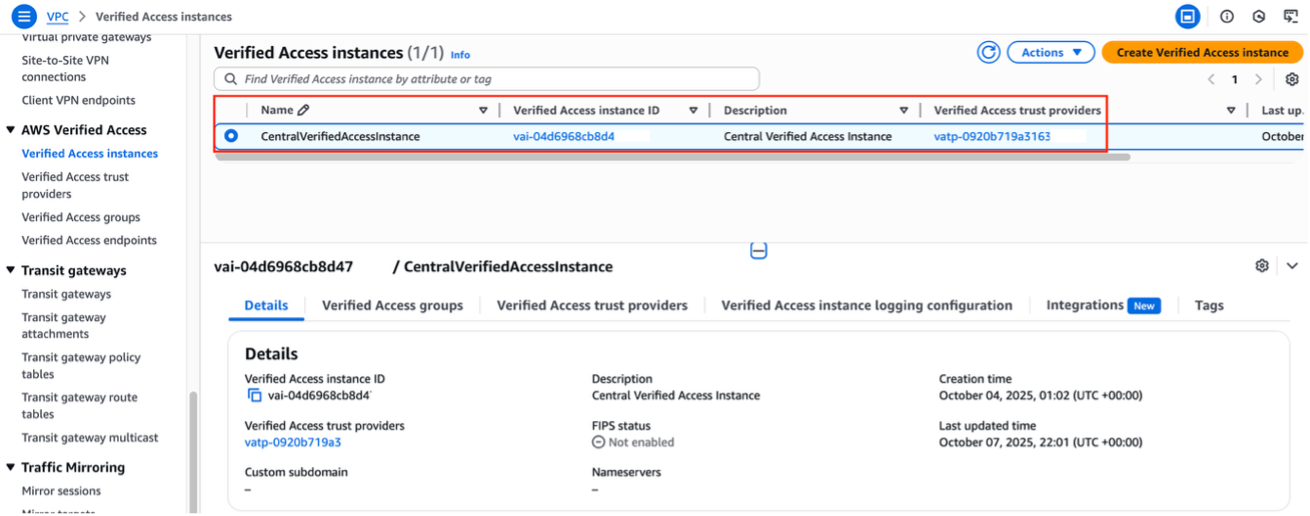Viewport: 1310px width, 516px height.
Task: Open the hamburger navigation menu
Action: click(23, 16)
